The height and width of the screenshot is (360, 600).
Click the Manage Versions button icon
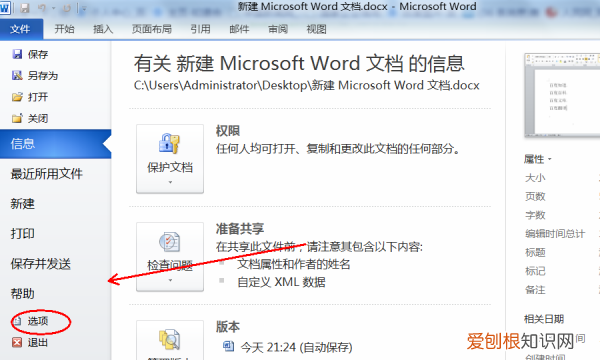point(170,339)
